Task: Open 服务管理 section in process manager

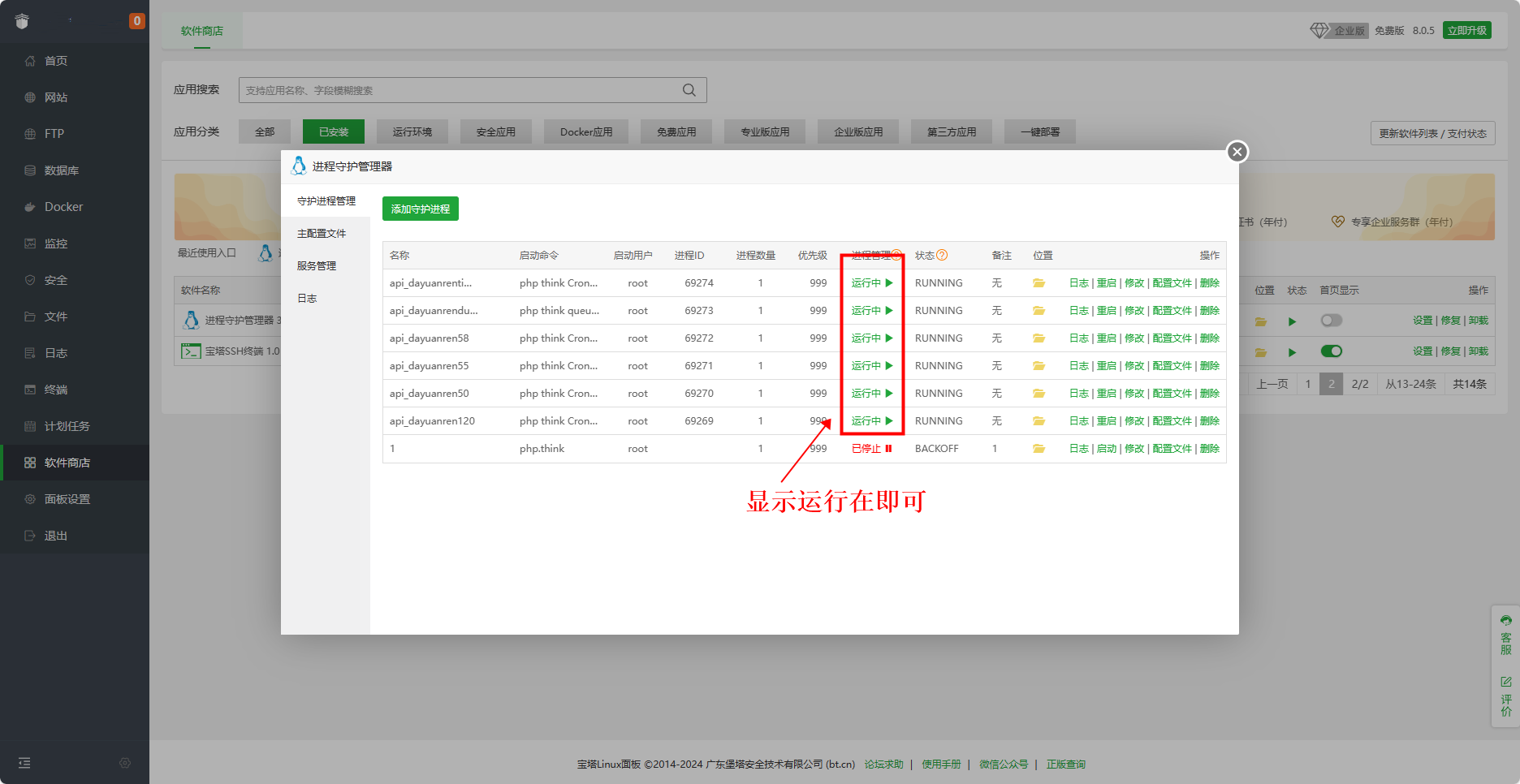Action: tap(317, 266)
